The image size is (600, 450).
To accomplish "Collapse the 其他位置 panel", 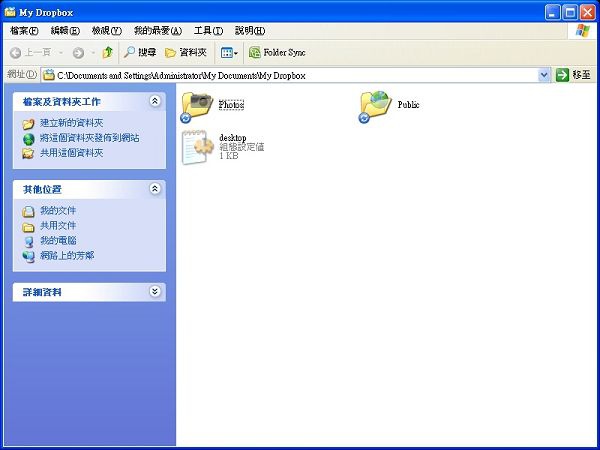I will 154,188.
